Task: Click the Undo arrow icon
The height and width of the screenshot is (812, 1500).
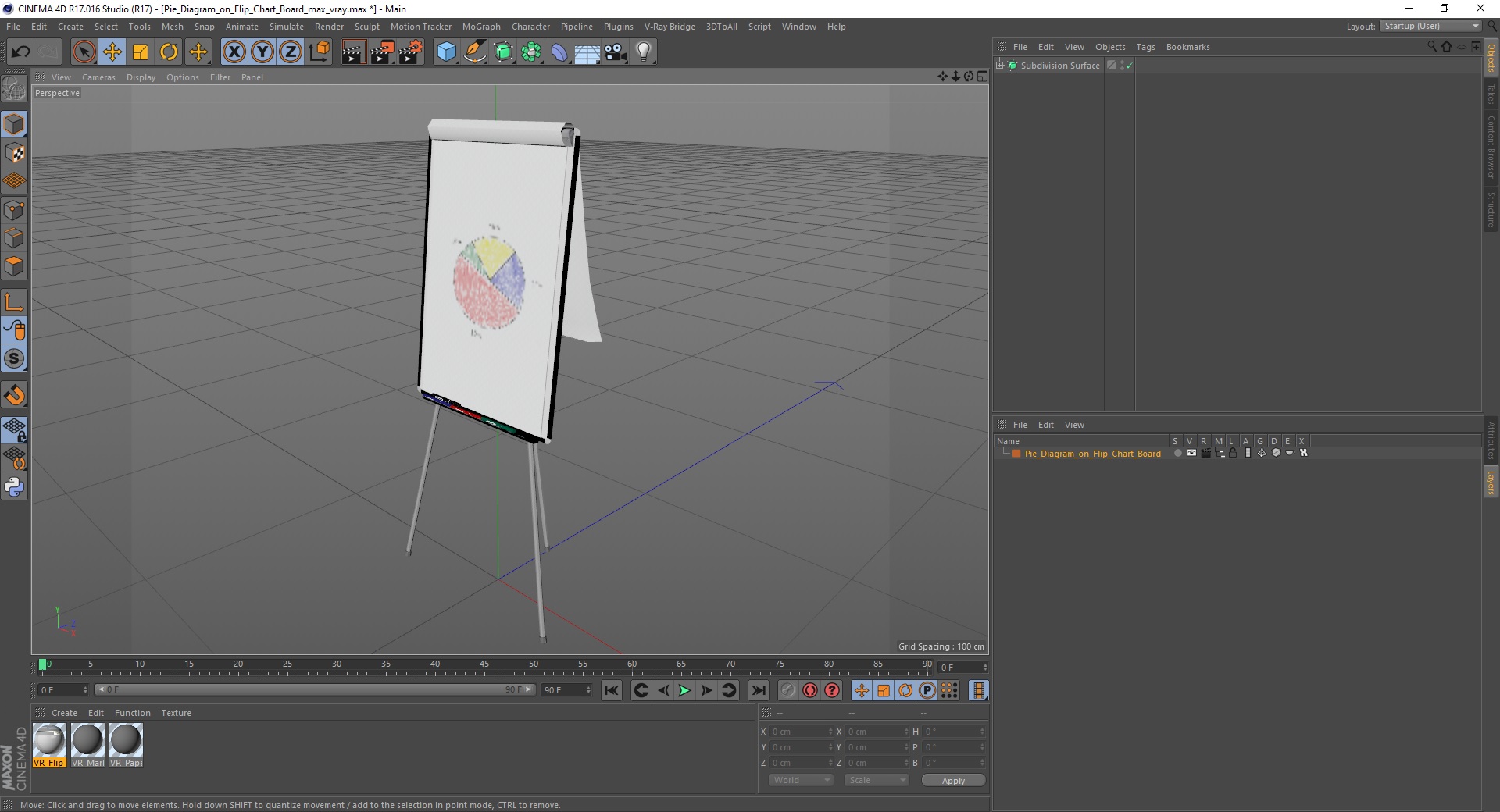Action: pos(20,52)
